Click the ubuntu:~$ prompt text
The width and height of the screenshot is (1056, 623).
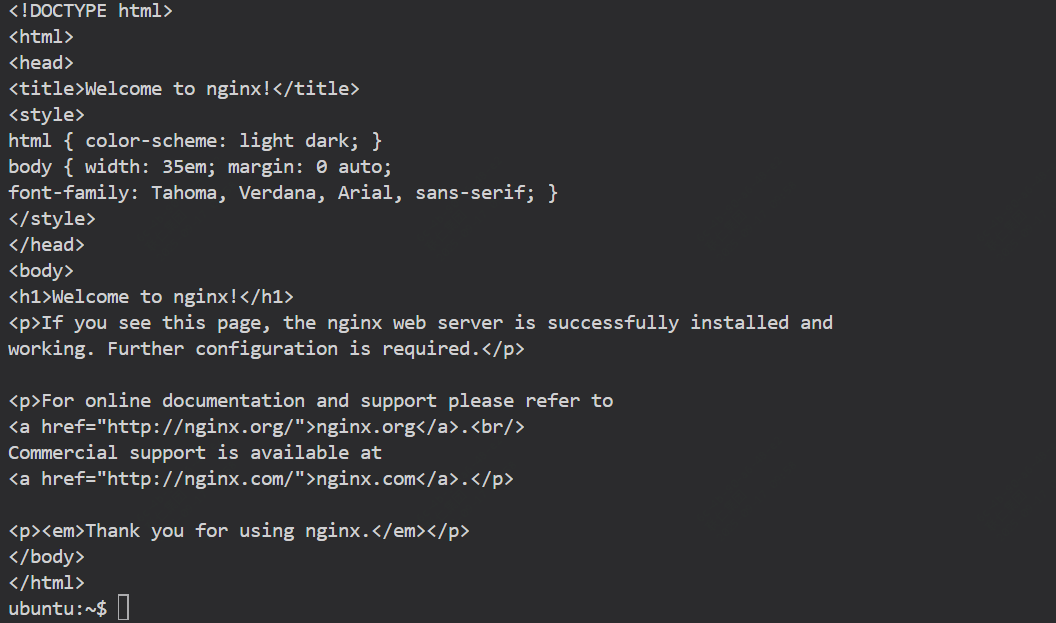point(57,608)
